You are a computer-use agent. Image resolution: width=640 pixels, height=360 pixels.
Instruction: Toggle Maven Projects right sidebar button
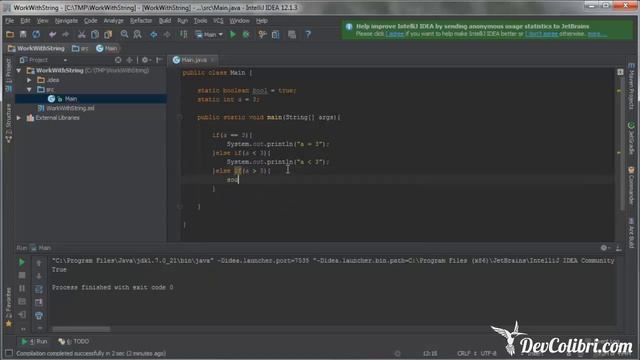click(631, 86)
